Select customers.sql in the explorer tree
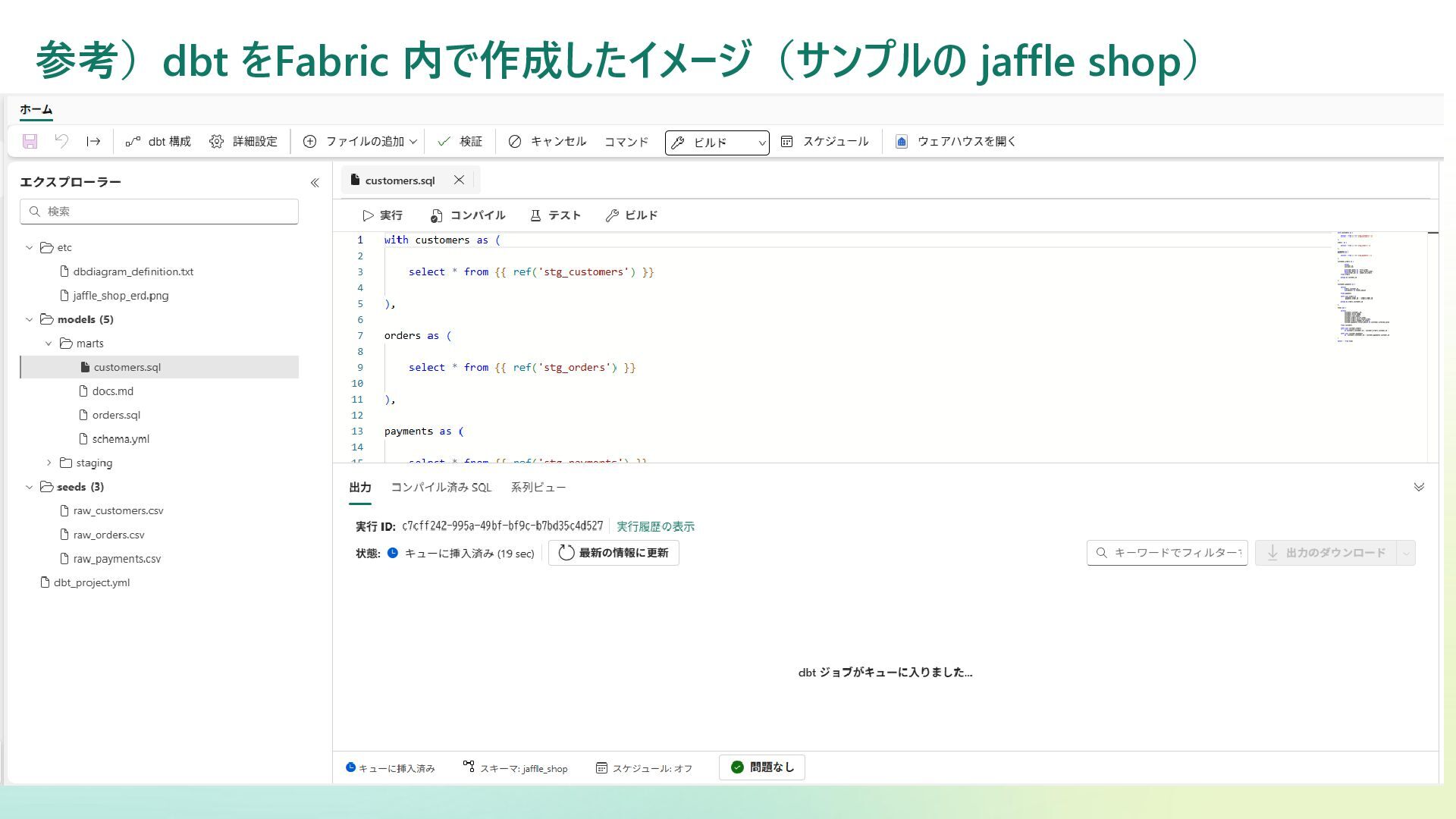 (x=159, y=368)
